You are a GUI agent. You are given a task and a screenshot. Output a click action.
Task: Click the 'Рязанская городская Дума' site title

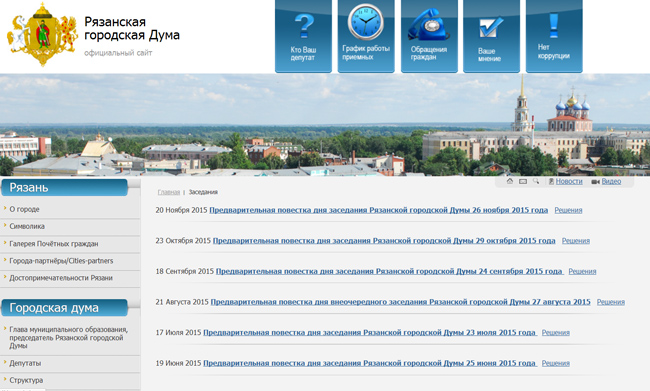tap(132, 28)
